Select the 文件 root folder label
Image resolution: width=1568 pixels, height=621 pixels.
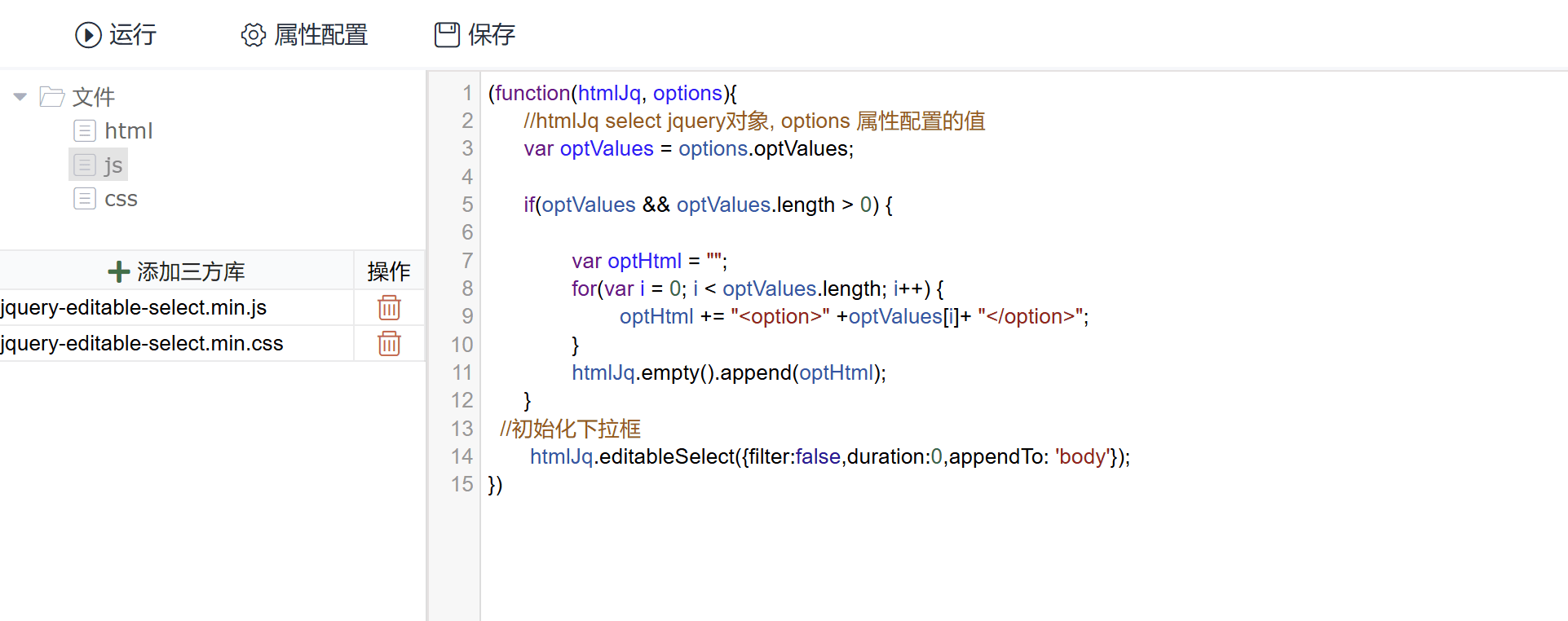coord(94,97)
